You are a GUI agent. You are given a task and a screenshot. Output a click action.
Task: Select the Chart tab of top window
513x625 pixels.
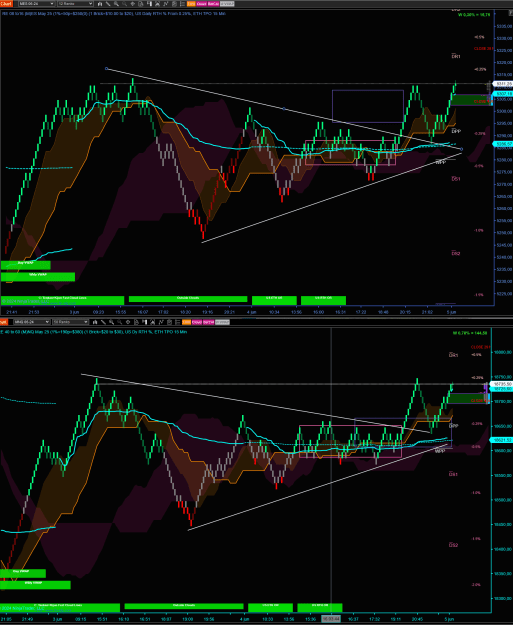click(6, 4)
